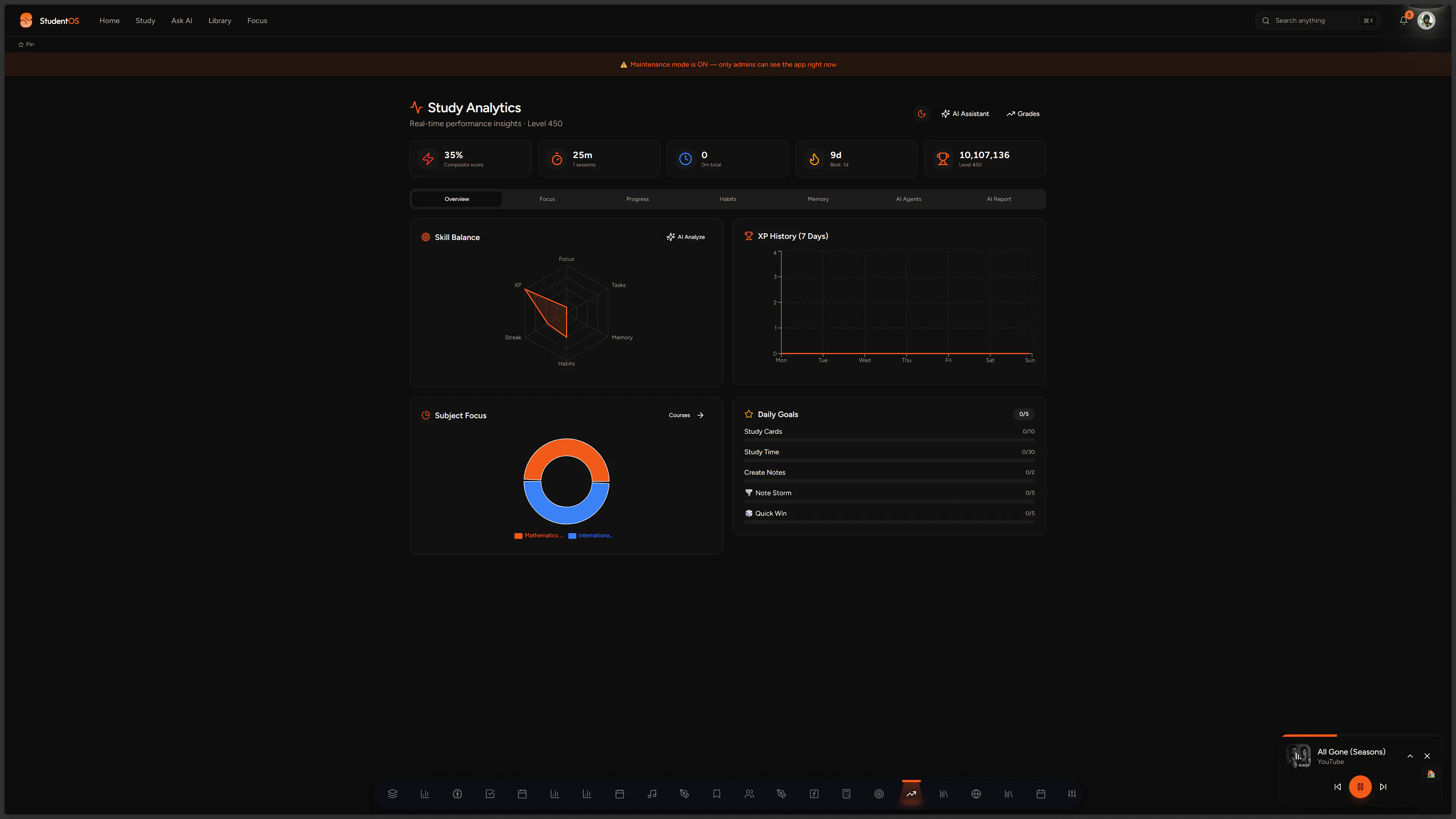Open the bookmark icon in dock
This screenshot has width=1456, height=819.
click(717, 794)
